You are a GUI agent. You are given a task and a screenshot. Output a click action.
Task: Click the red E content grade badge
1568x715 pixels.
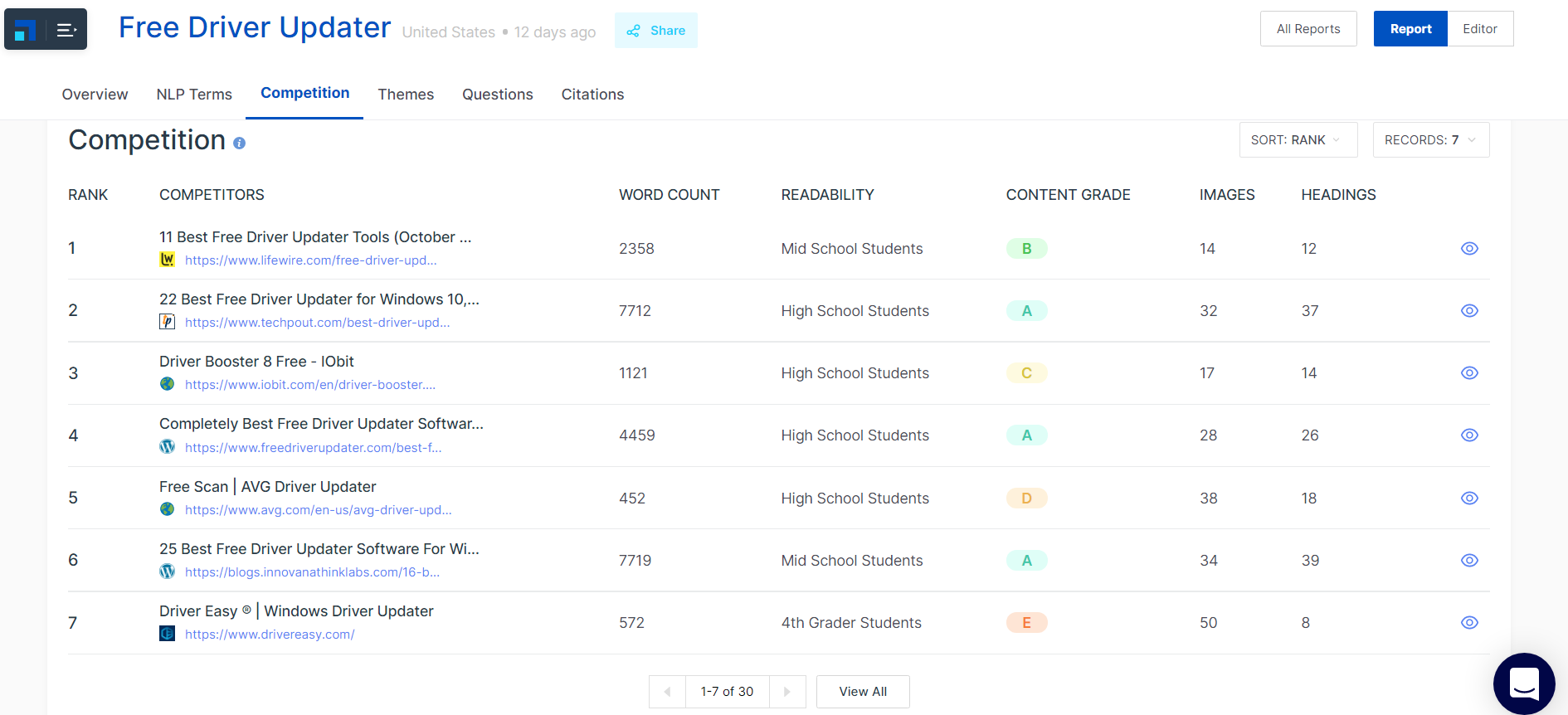pyautogui.click(x=1026, y=623)
